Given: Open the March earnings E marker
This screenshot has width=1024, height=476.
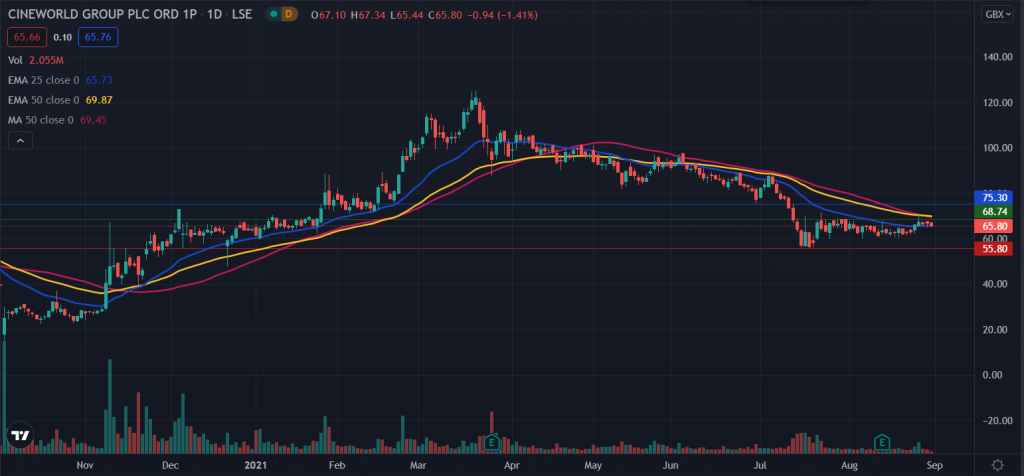Looking at the screenshot, I should pos(492,443).
